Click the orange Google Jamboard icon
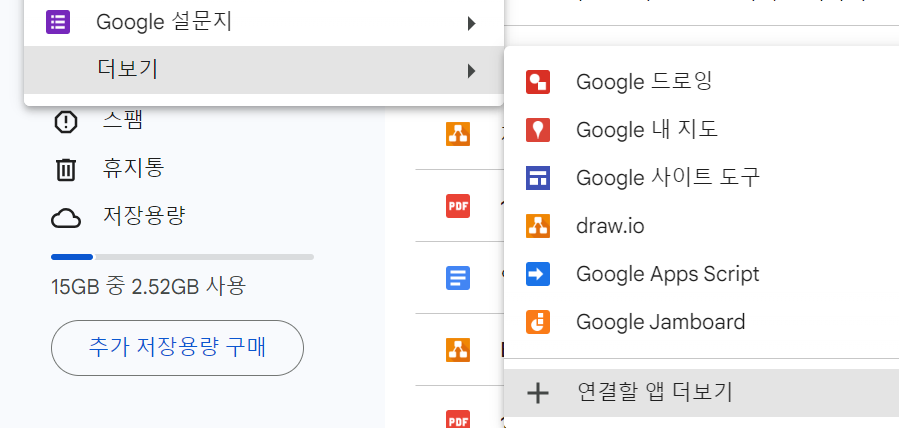 538,321
